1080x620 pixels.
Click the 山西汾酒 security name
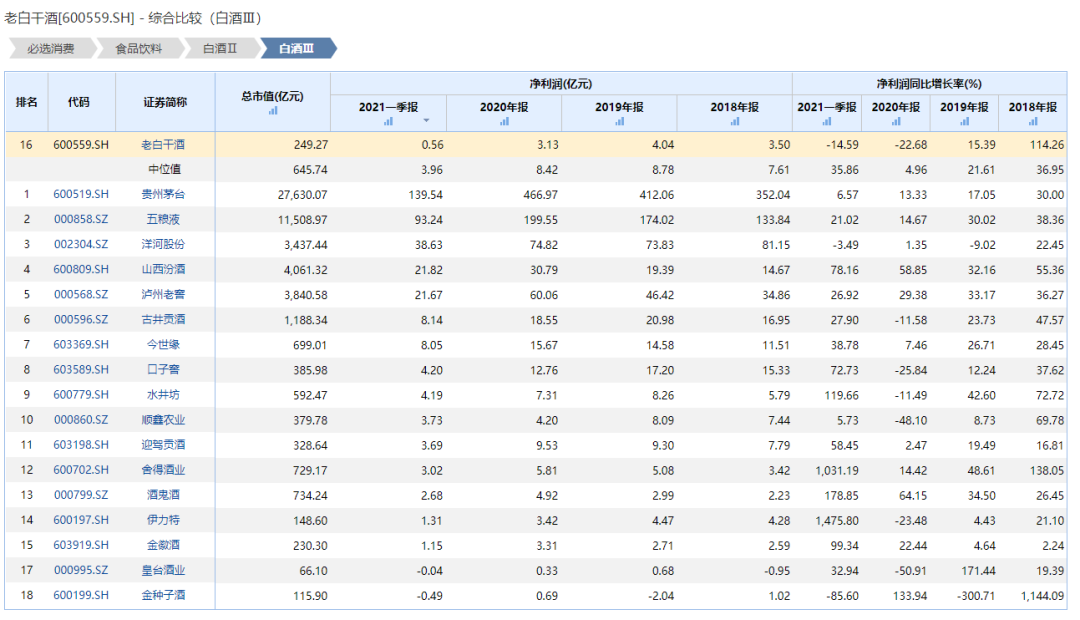pyautogui.click(x=163, y=269)
